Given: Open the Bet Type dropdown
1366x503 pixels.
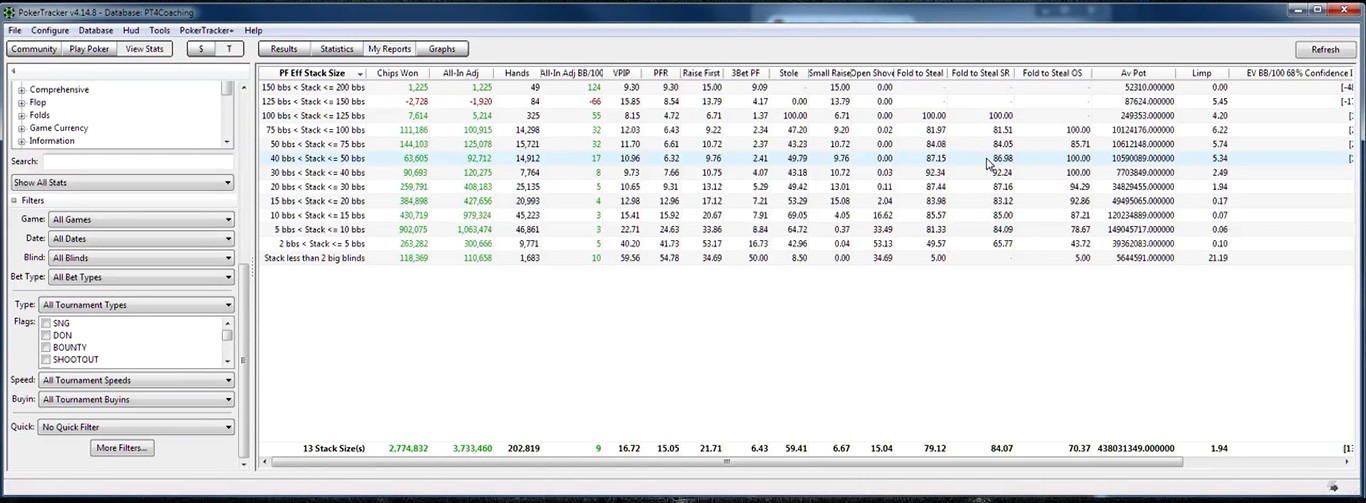Looking at the screenshot, I should (141, 277).
